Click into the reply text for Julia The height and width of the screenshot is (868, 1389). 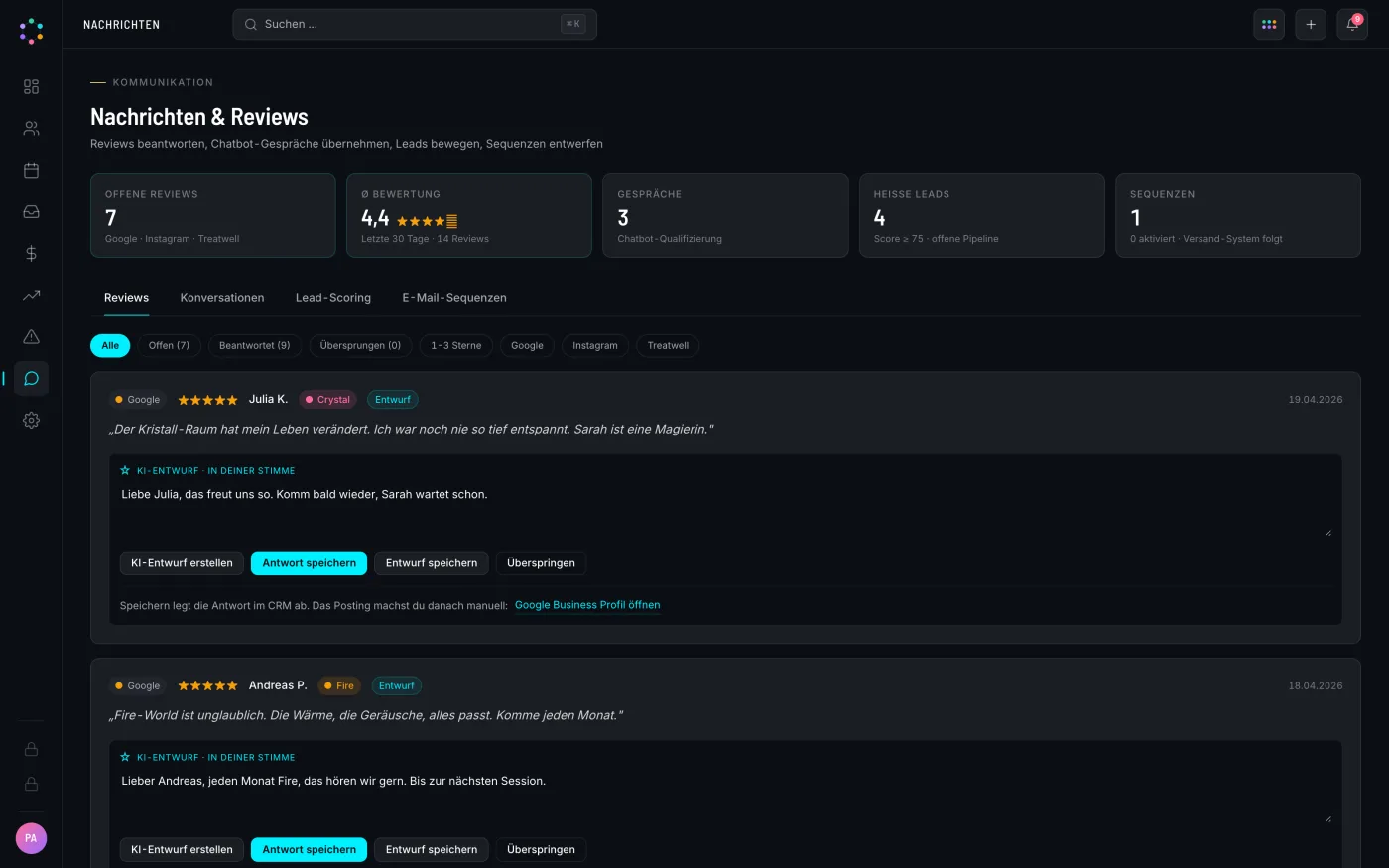(725, 510)
